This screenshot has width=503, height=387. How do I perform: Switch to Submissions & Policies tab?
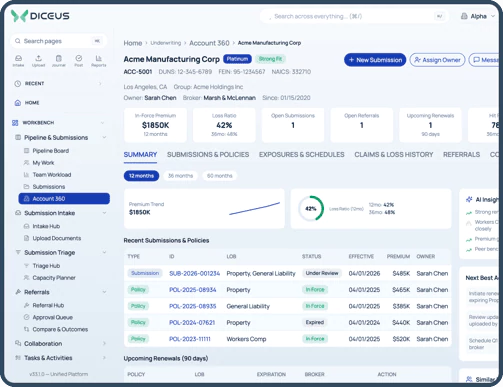pos(208,155)
